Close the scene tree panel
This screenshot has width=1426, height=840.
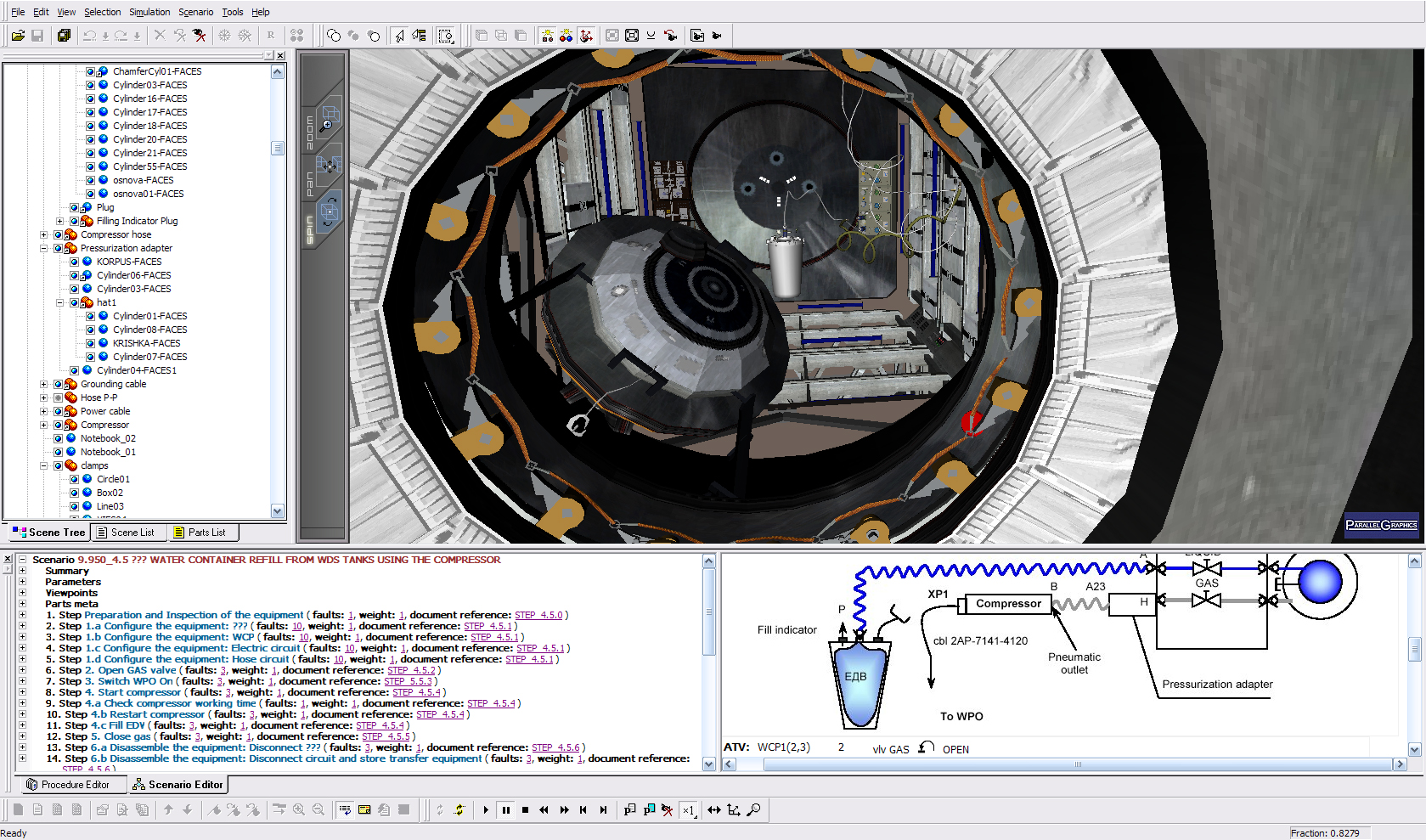[280, 55]
